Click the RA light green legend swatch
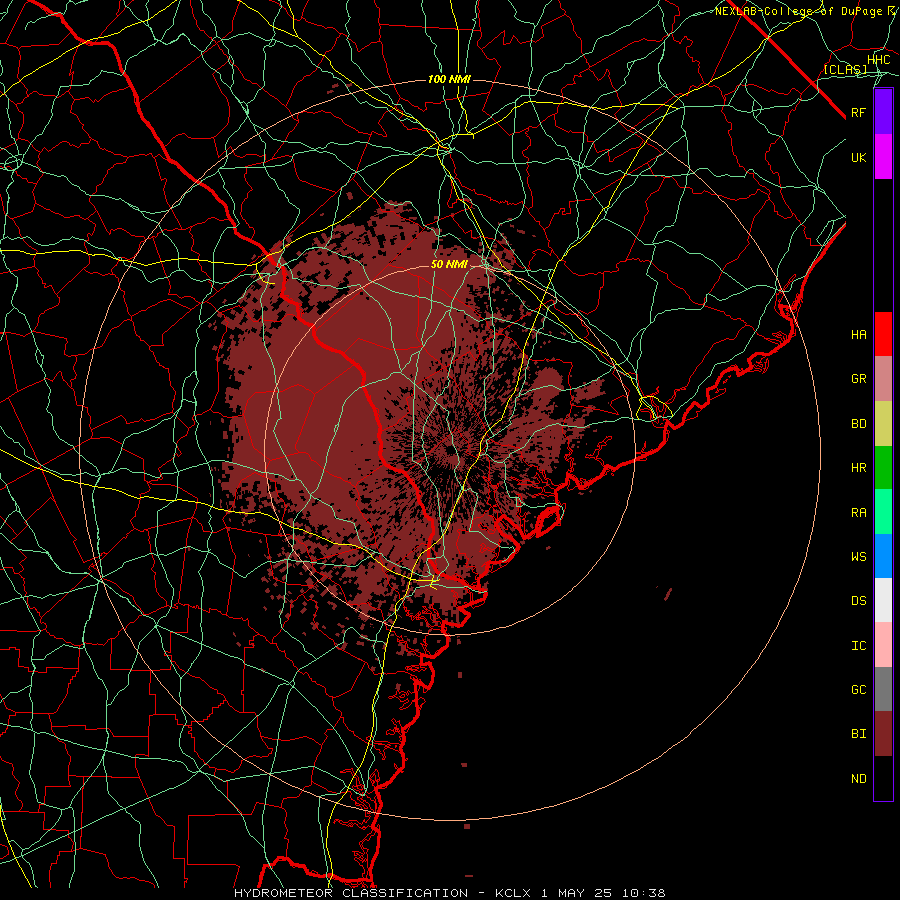900x900 pixels. [x=883, y=512]
